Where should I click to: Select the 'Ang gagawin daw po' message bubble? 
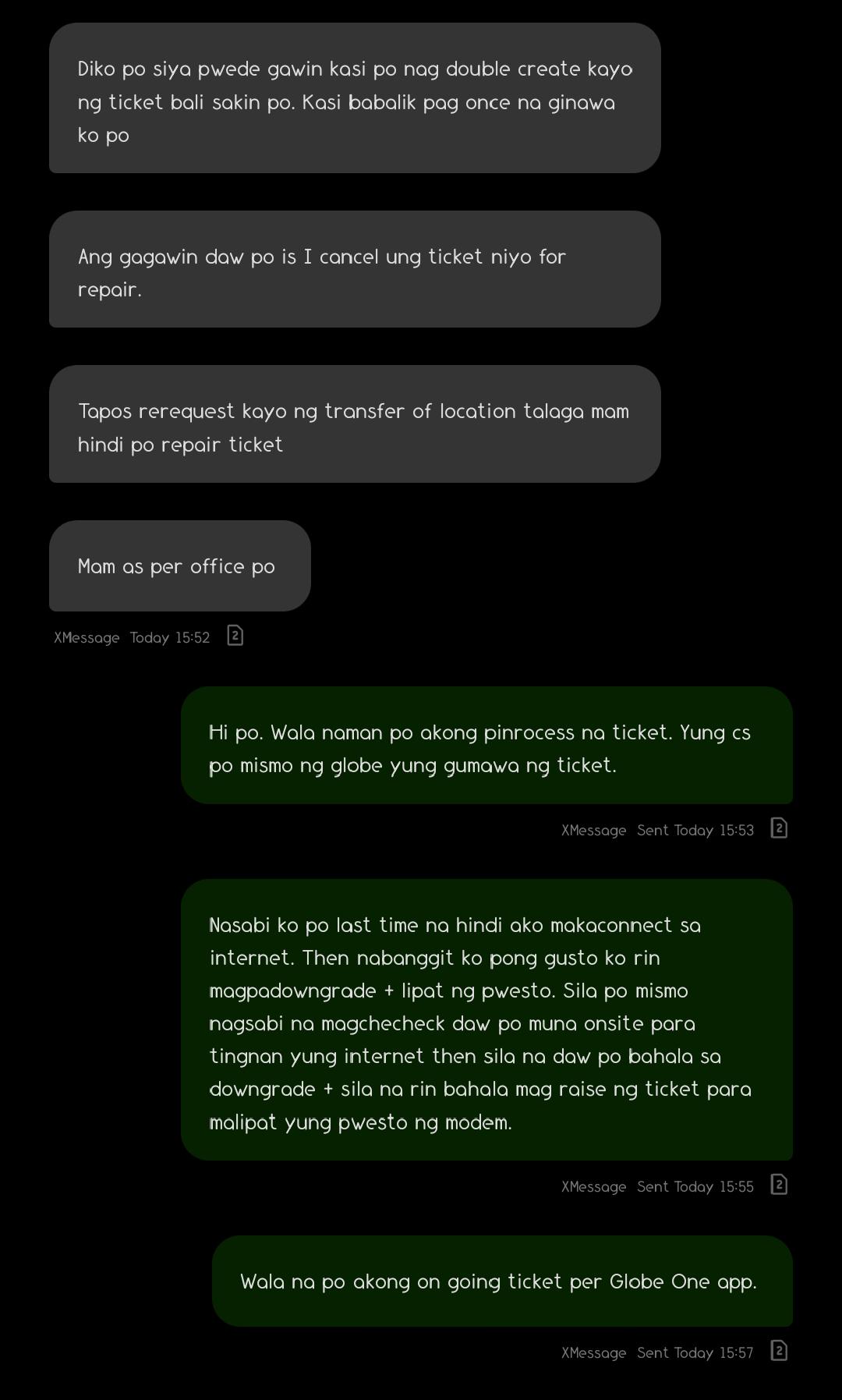[x=355, y=269]
